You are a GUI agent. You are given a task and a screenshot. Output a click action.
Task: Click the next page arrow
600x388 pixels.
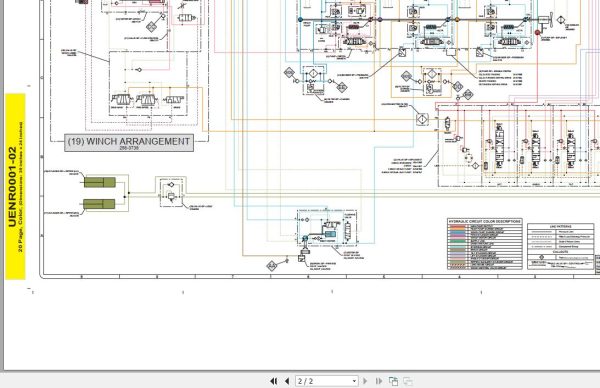click(x=365, y=381)
